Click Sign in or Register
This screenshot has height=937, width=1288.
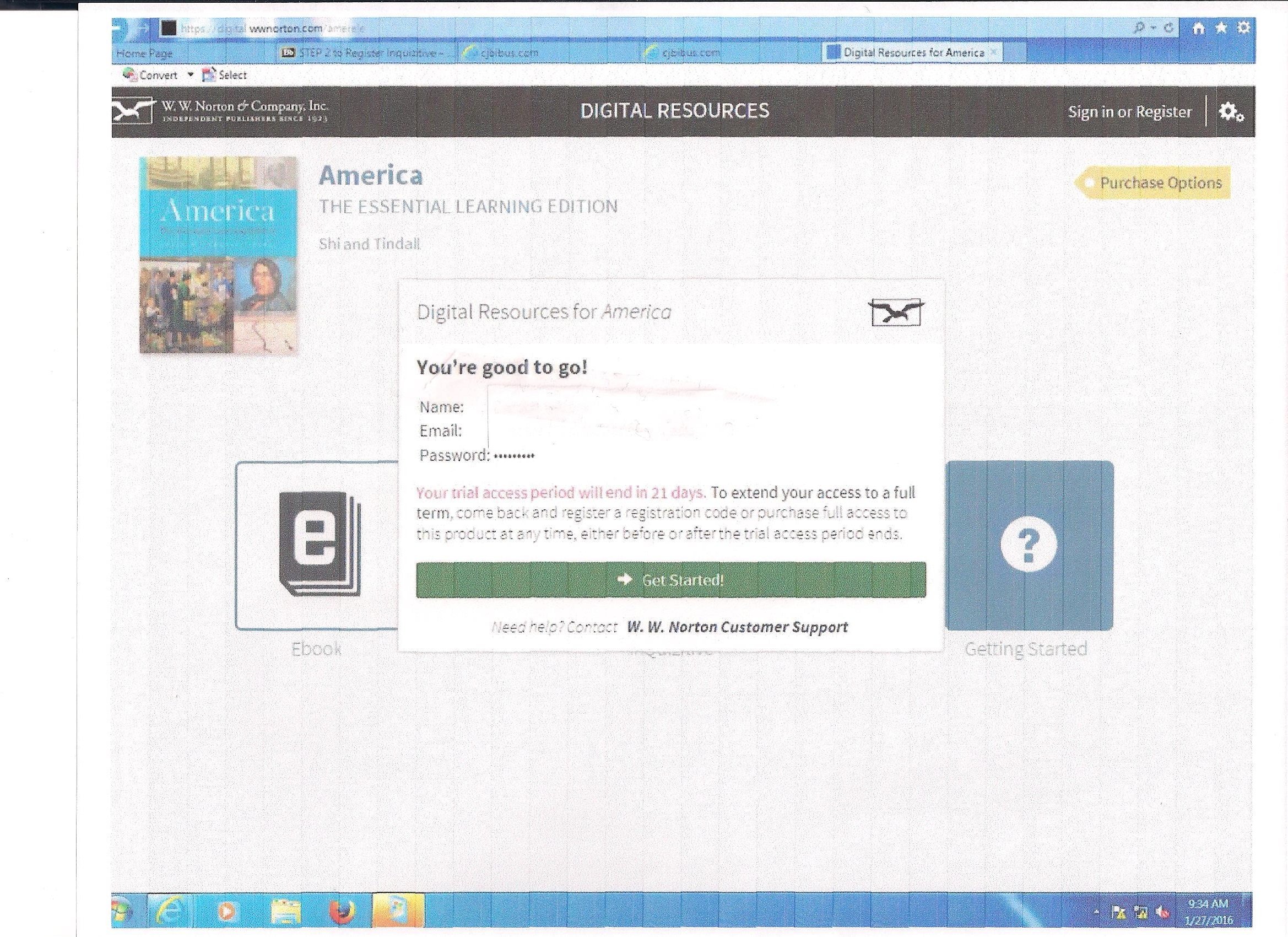point(1129,112)
